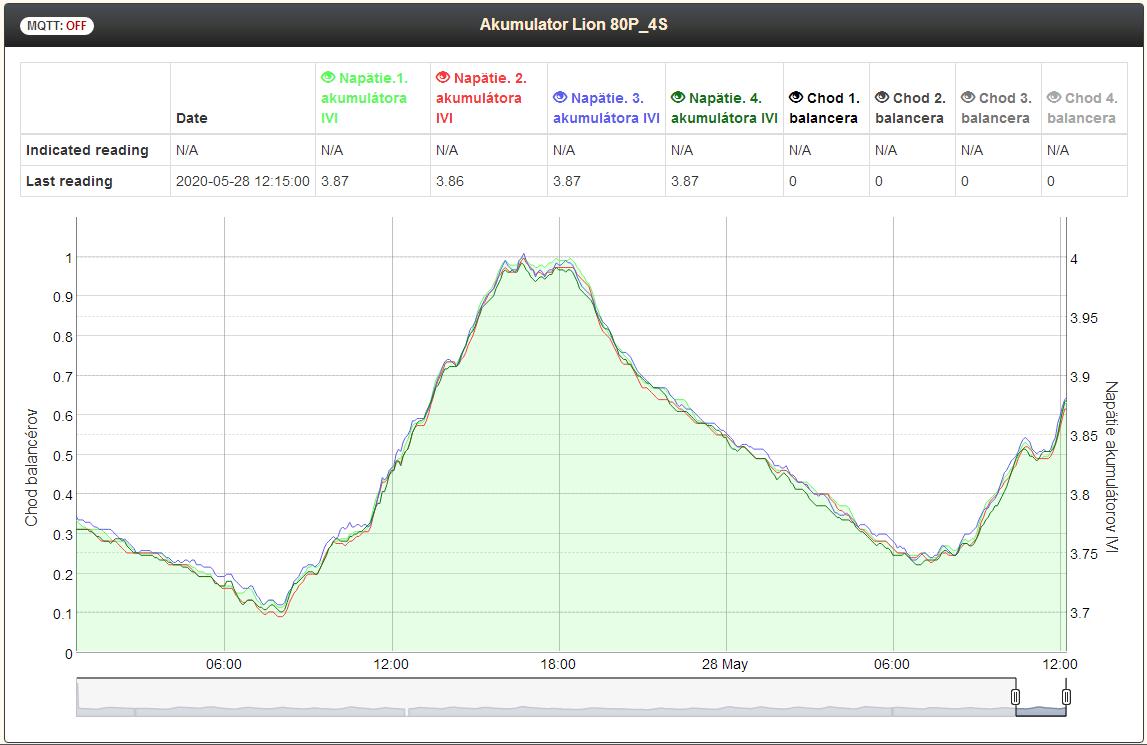This screenshot has width=1147, height=745.
Task: Click right handle of range selector
Action: [x=1066, y=697]
